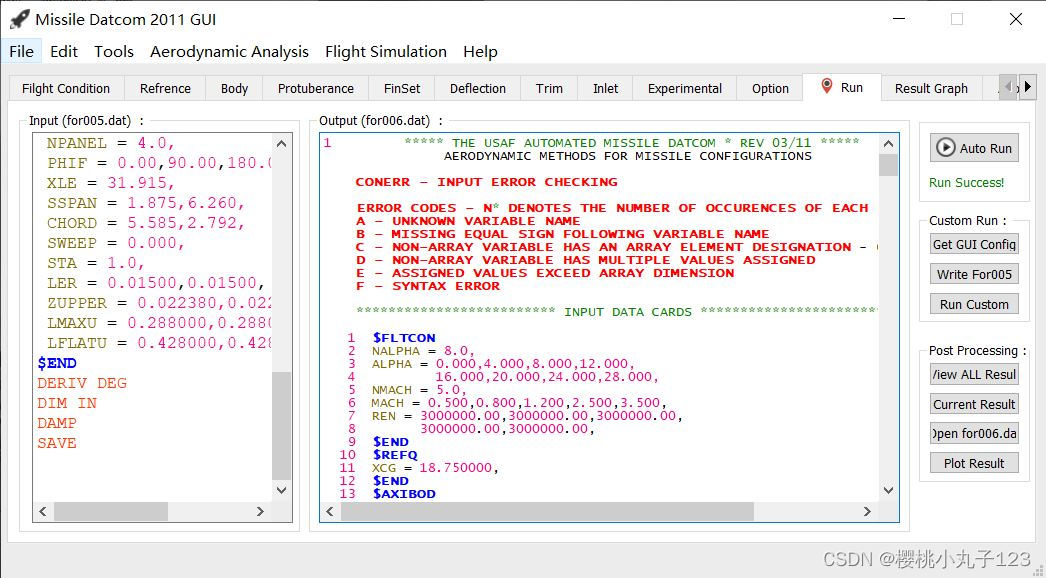Screen dimensions: 1046x578
Task: Click the Current Result button
Action: pyautogui.click(x=974, y=404)
